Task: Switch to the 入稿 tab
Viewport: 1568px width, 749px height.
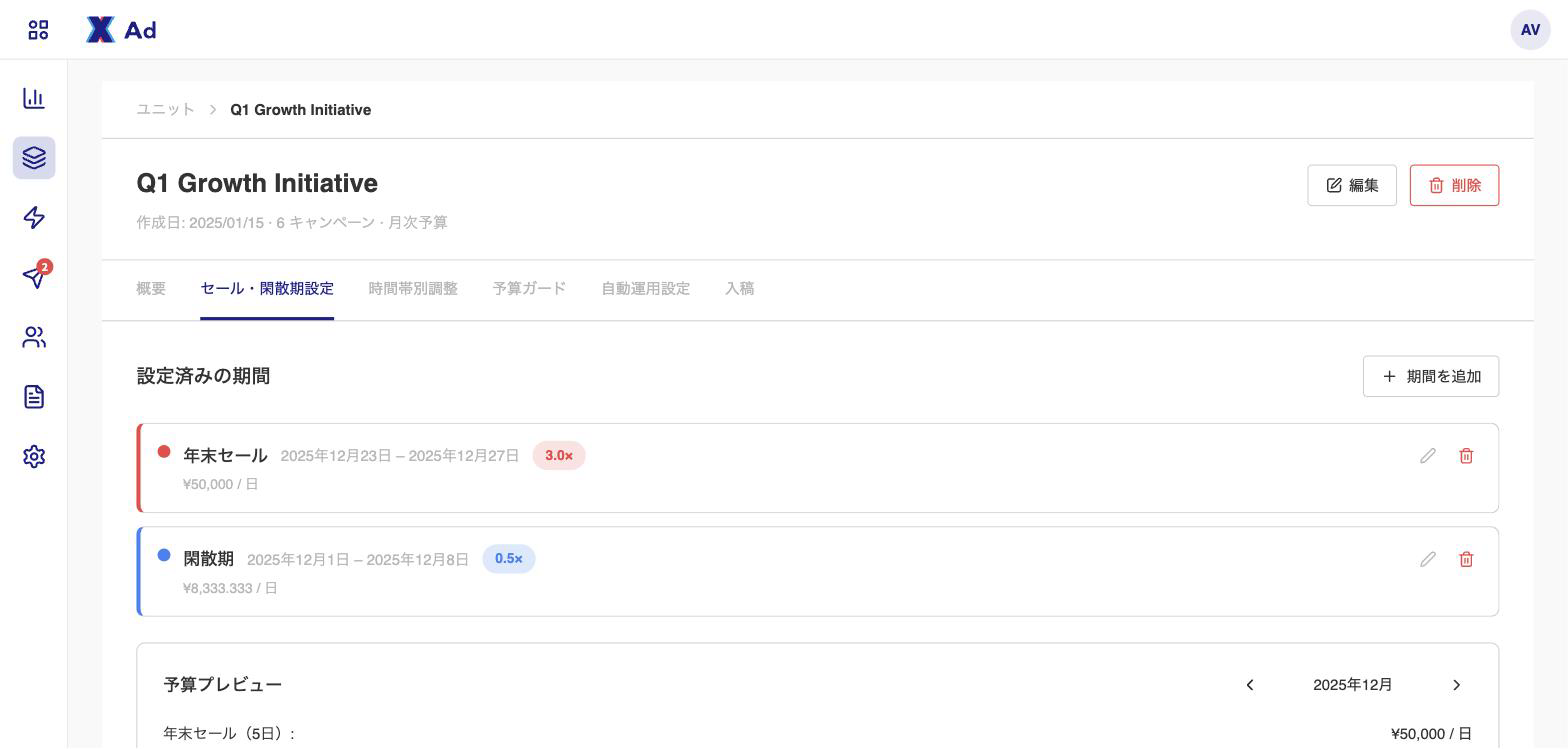Action: coord(740,289)
